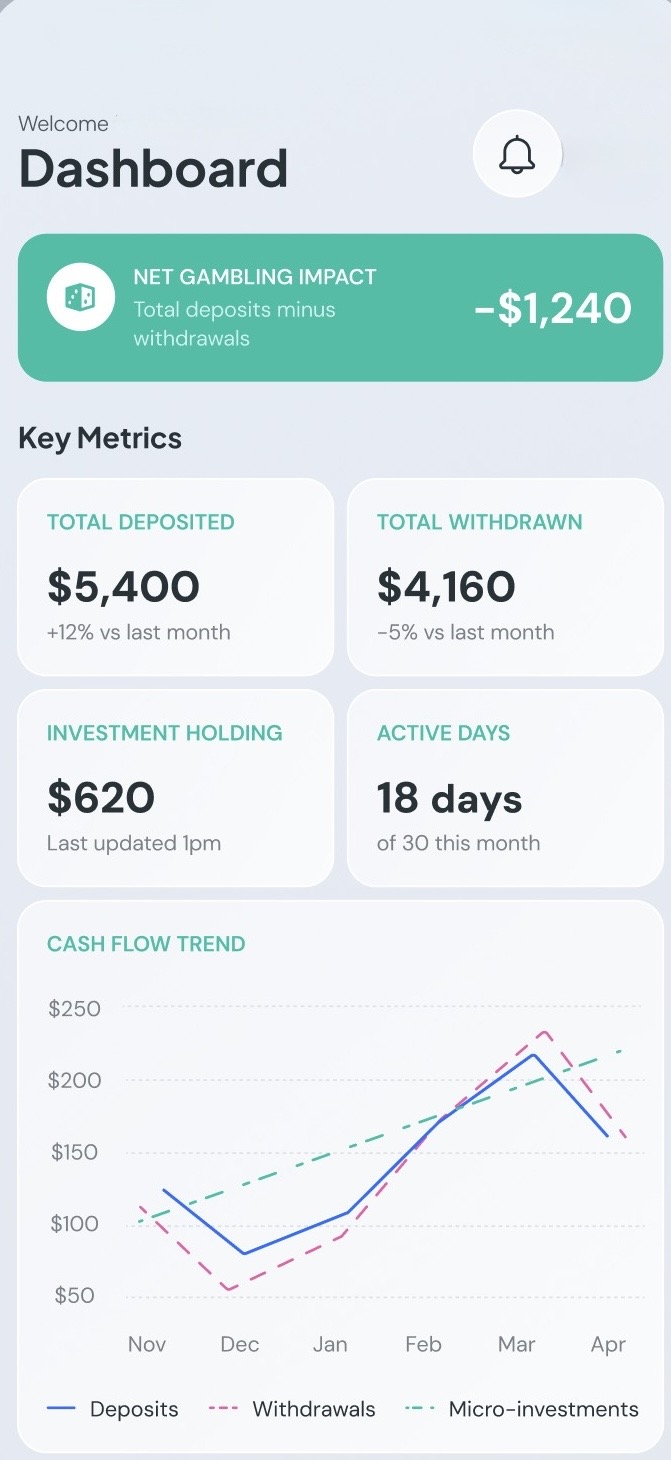Toggle Withdrawals series in chart legend
Image resolution: width=671 pixels, height=1460 pixels.
tap(292, 1409)
